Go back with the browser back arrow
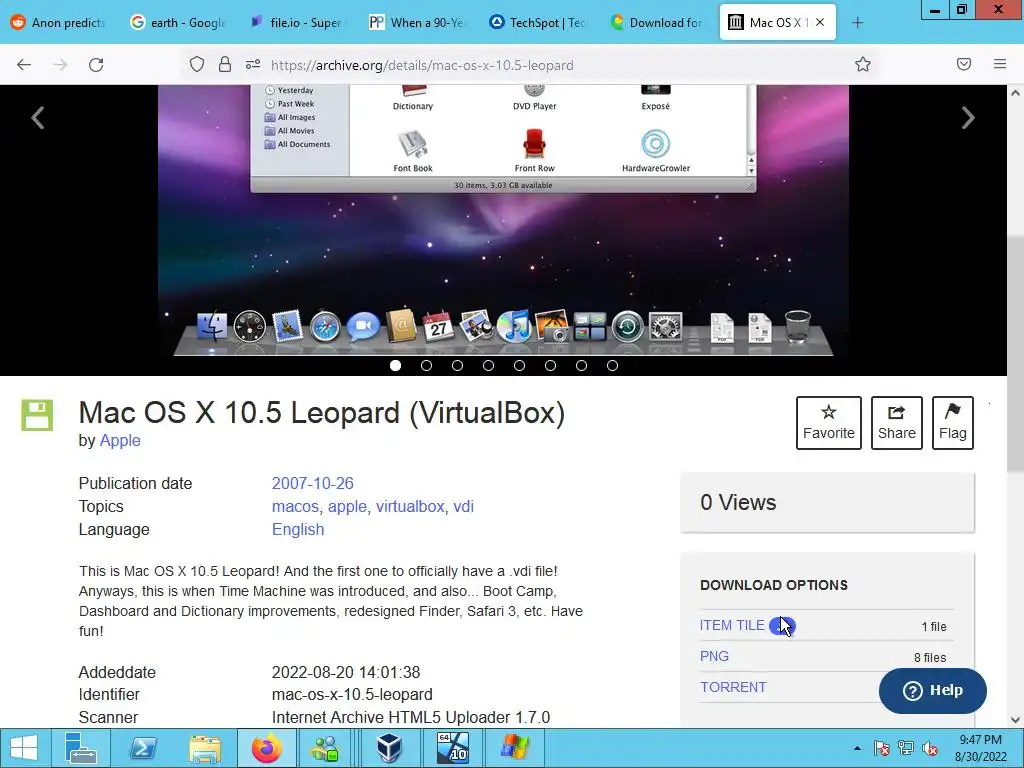Image resolution: width=1024 pixels, height=768 pixels. pos(24,65)
